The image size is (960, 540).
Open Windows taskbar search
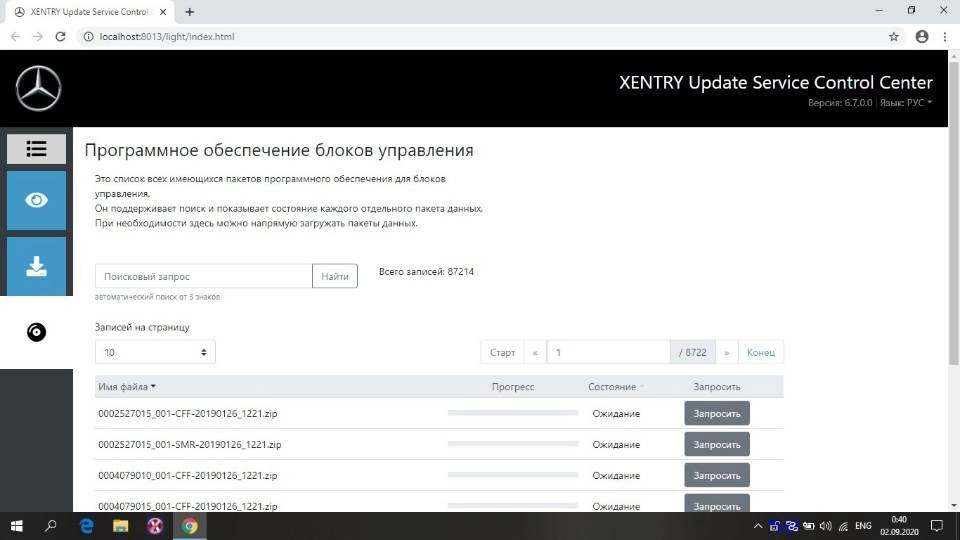51,526
